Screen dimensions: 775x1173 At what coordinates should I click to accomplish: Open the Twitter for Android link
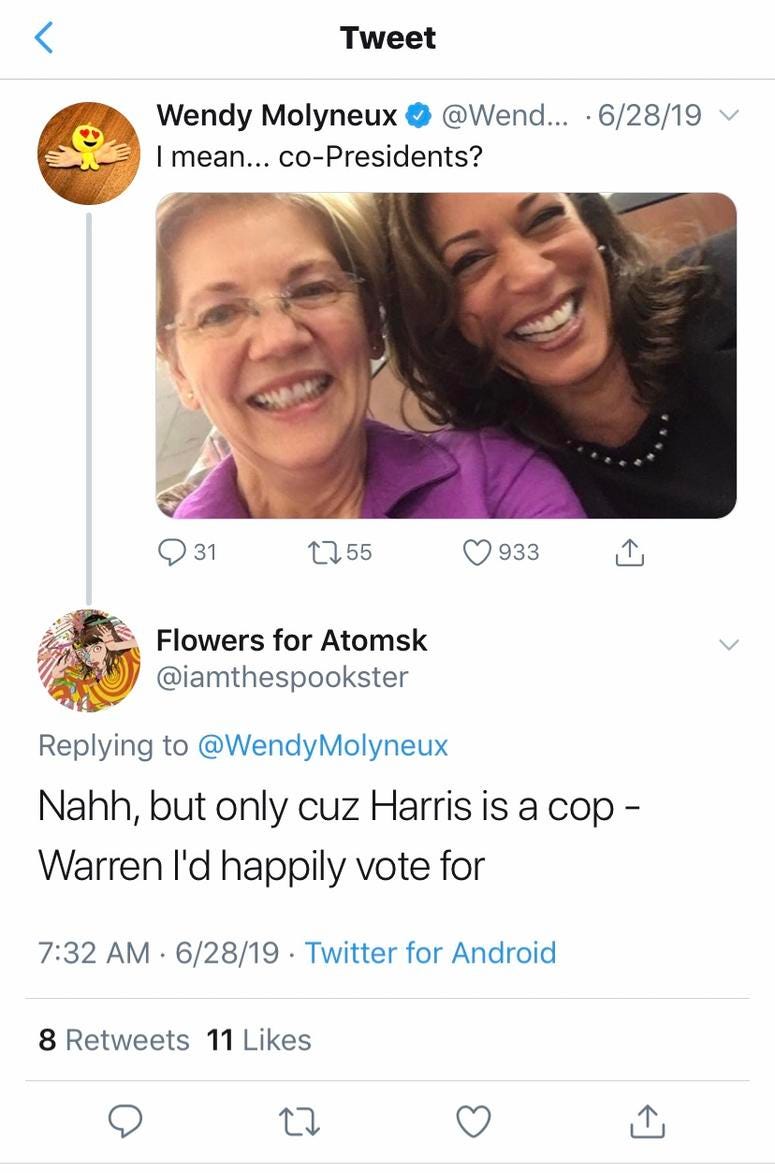[430, 953]
